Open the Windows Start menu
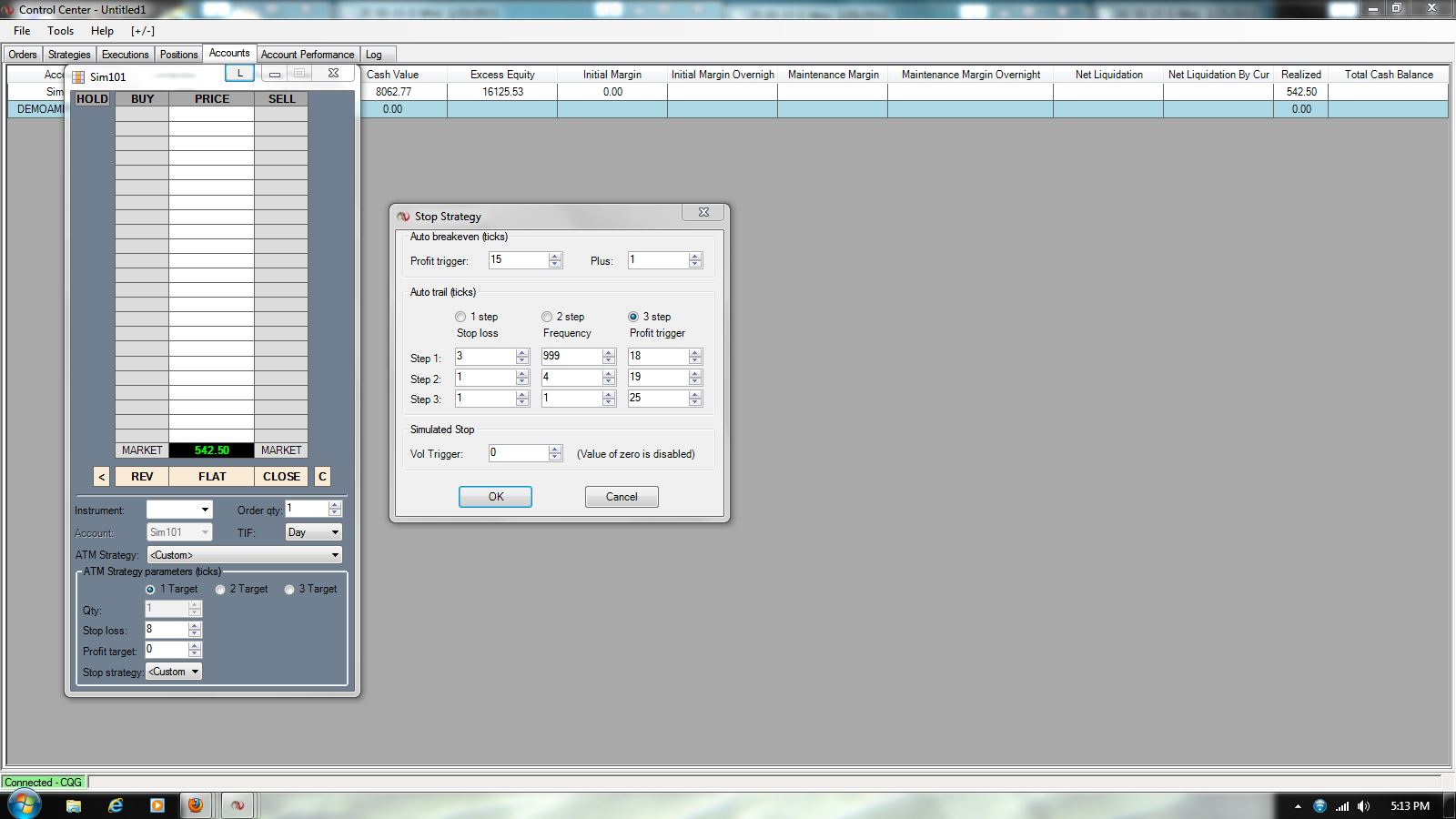The width and height of the screenshot is (1456, 819). coord(24,805)
